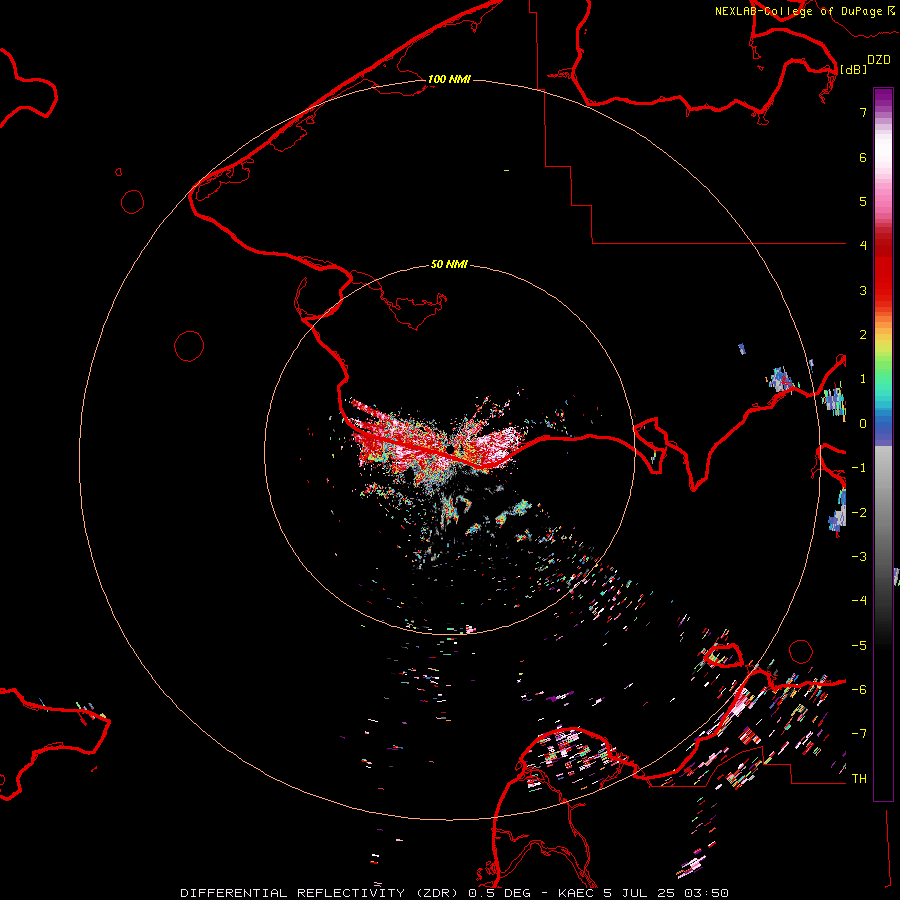Click the color scale bar at 3 dB red
Viewport: 900px width, 900px height.
pyautogui.click(x=883, y=290)
